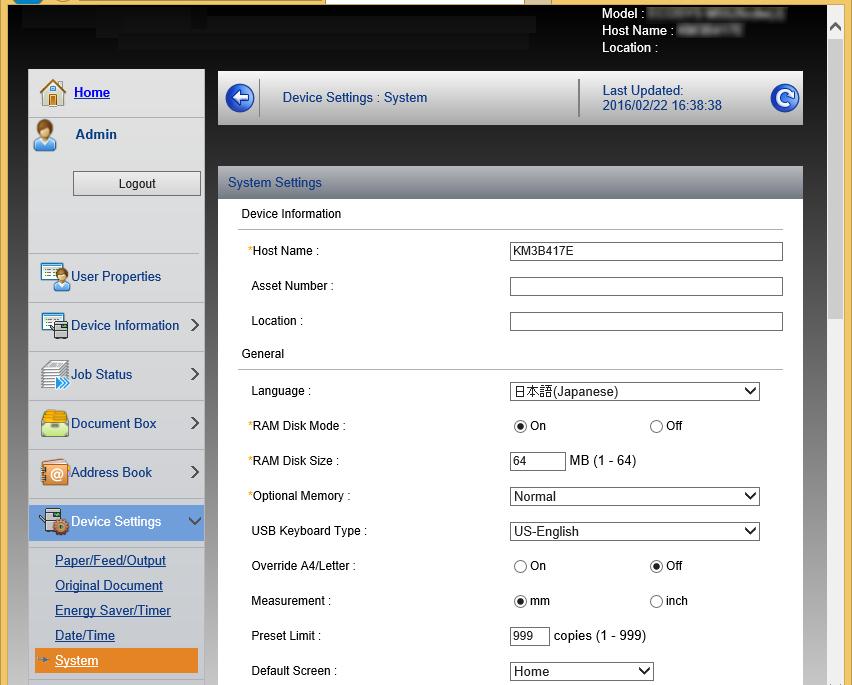
Task: Click the Preset Limit copies field
Action: [530, 636]
